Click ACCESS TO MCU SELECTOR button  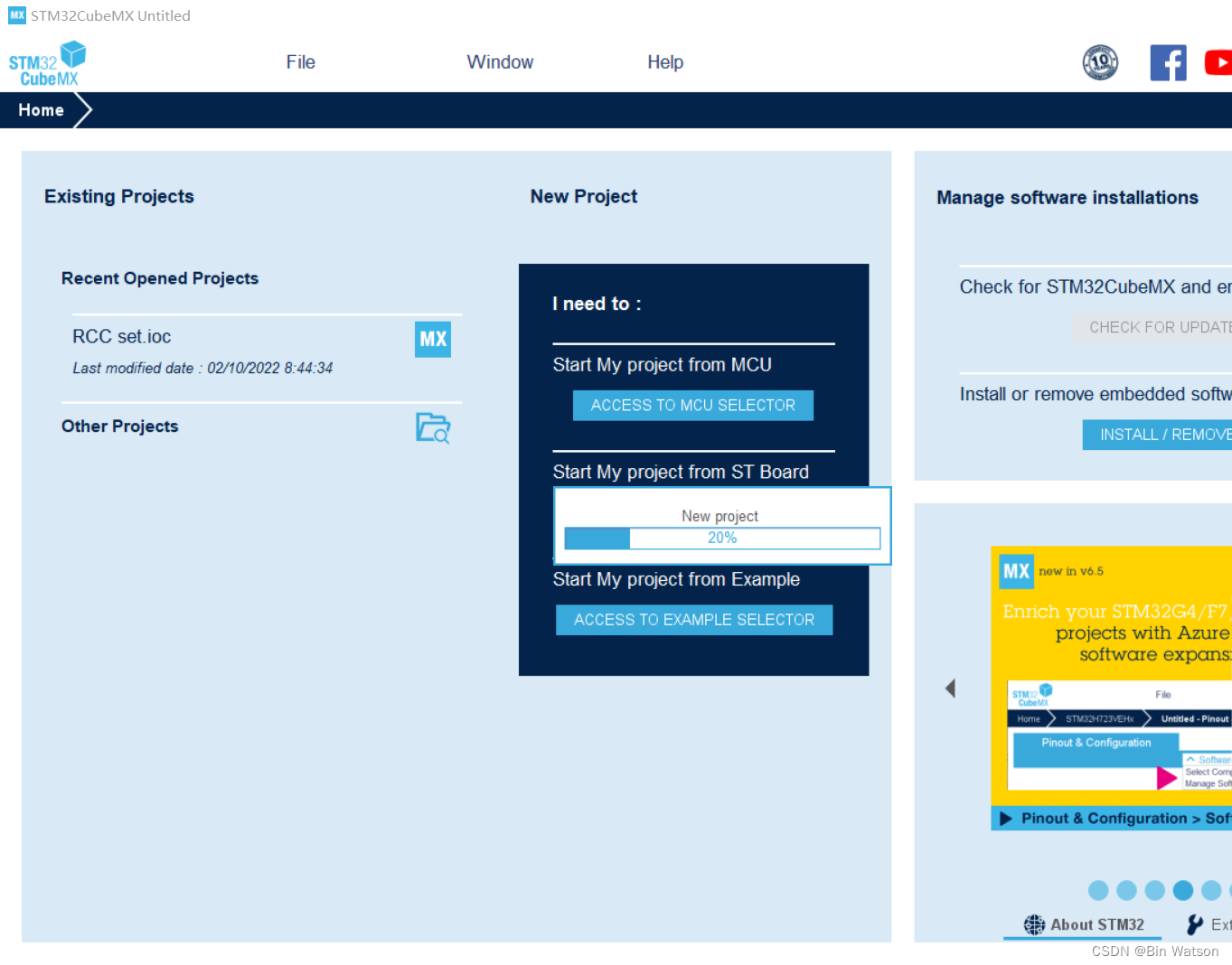pos(693,406)
